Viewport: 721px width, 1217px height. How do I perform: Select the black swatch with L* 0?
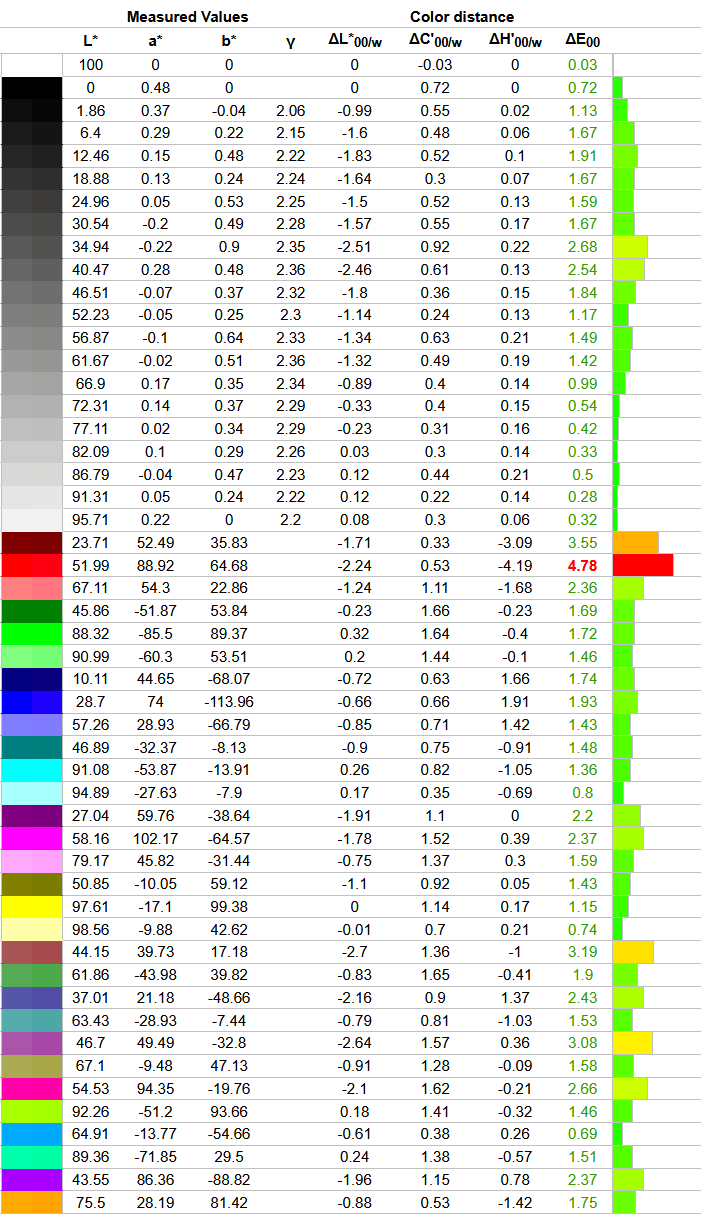[x=32, y=88]
